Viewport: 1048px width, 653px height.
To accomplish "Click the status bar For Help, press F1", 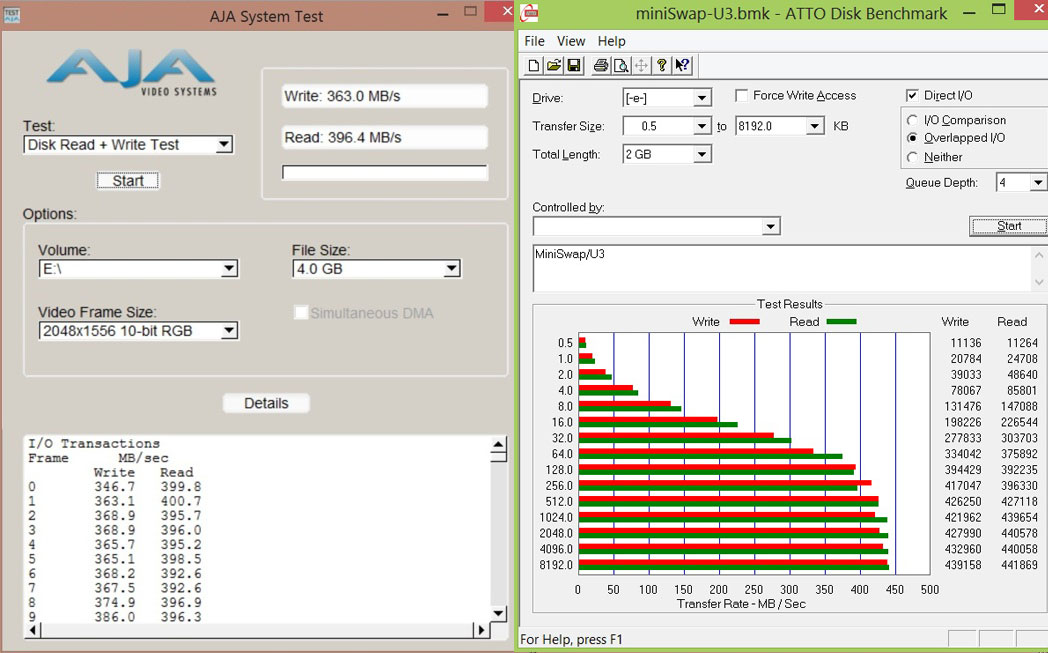I will [571, 640].
